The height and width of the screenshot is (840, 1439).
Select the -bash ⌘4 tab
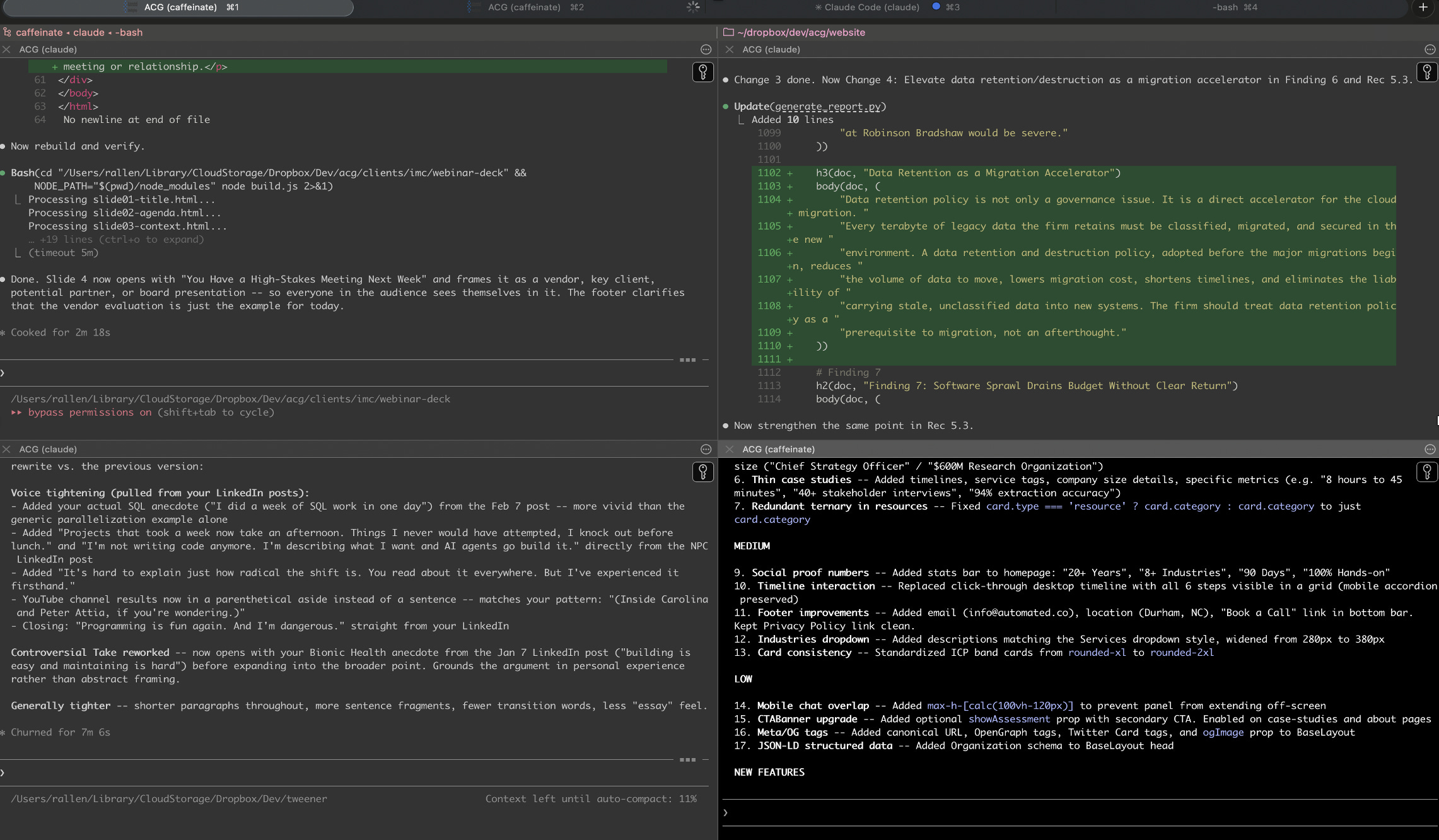point(1234,8)
